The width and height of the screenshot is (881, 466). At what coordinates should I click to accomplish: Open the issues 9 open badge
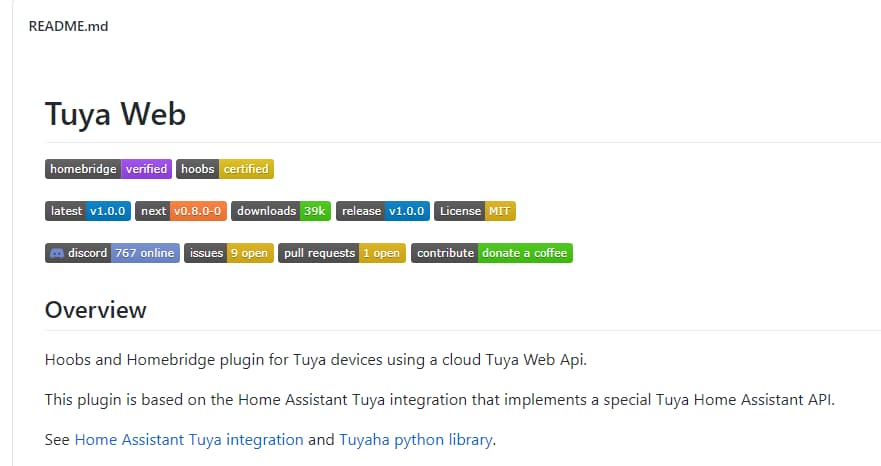229,253
